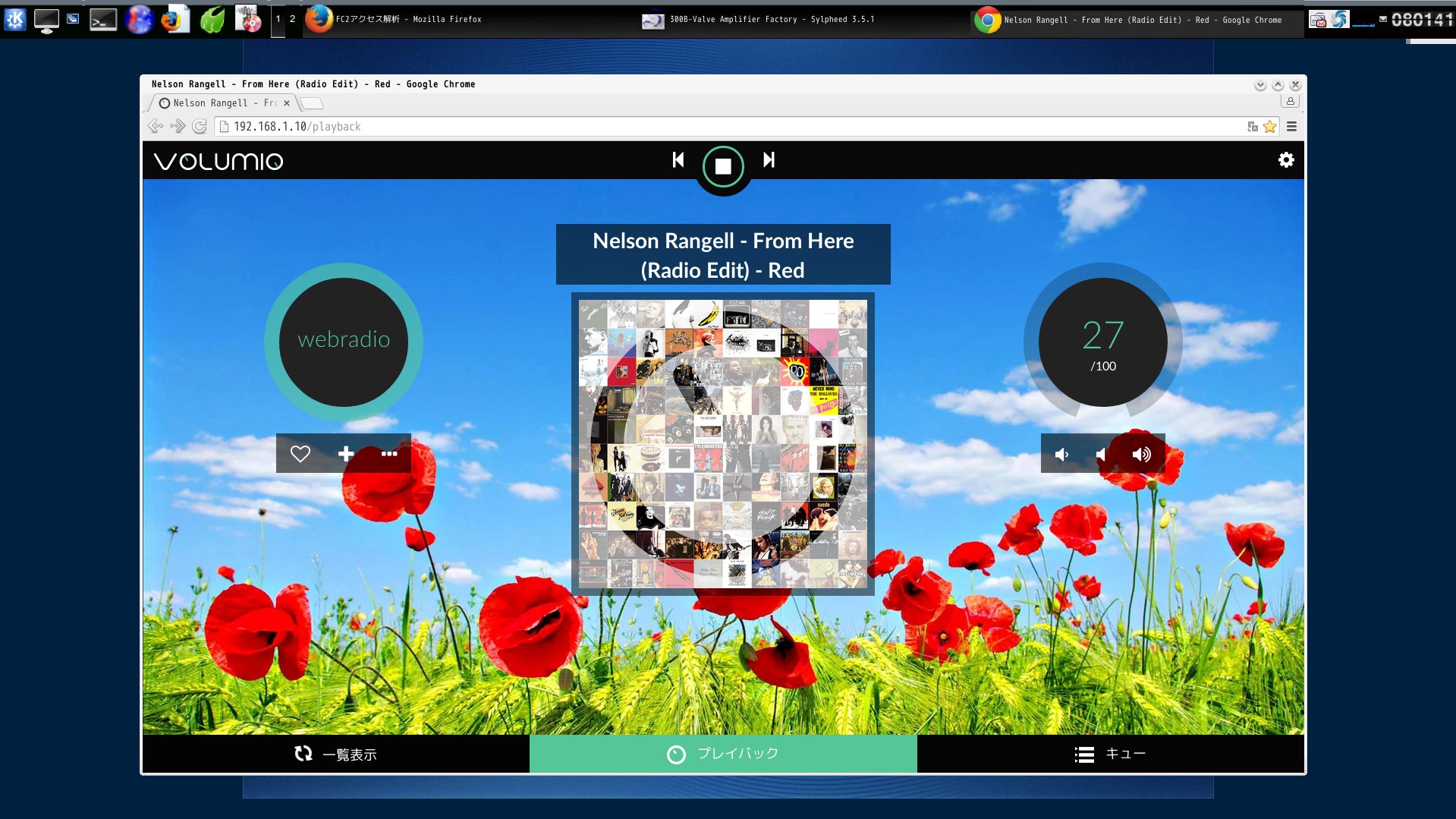Click the album art thumbnail
This screenshot has height=819, width=1456.
(722, 443)
